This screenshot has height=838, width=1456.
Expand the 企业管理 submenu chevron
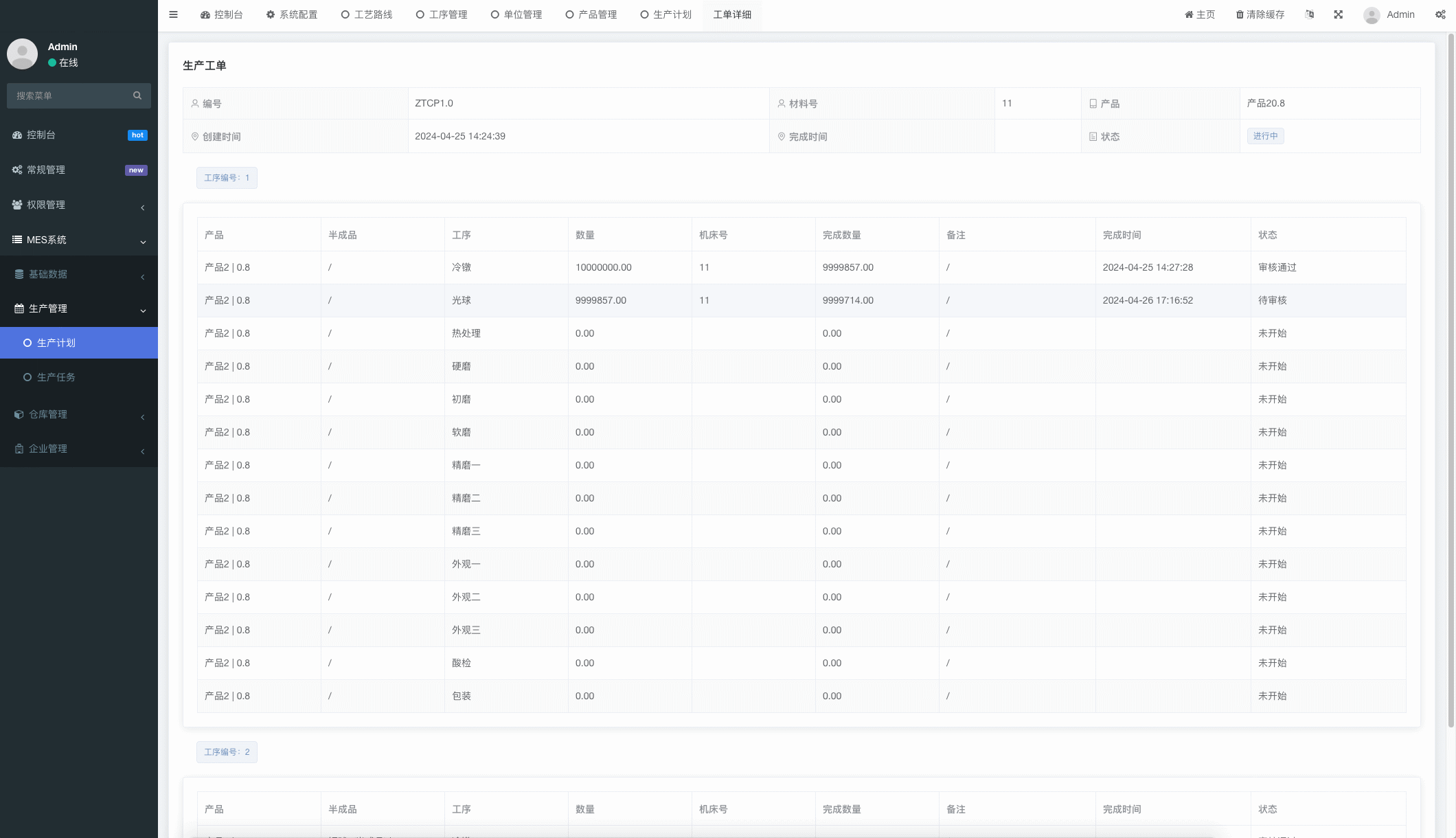143,451
